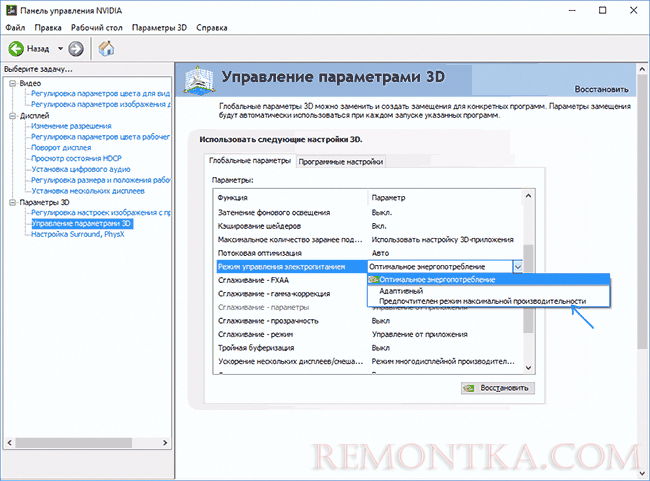Image resolution: width=650 pixels, height=481 pixels.
Task: Click main pane scroll up arrow
Action: pyautogui.click(x=643, y=69)
